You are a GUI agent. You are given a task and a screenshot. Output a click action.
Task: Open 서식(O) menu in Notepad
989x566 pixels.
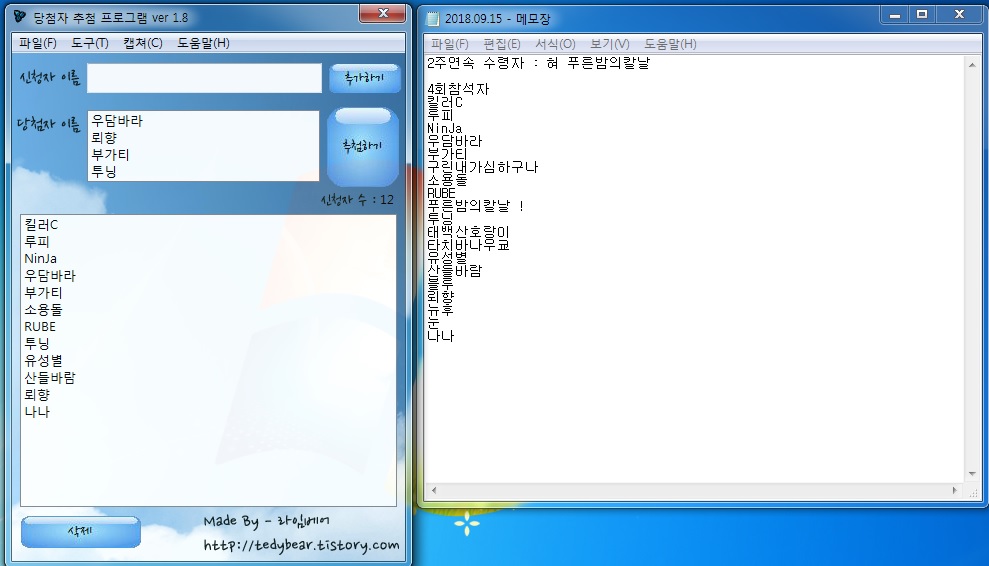click(x=555, y=44)
